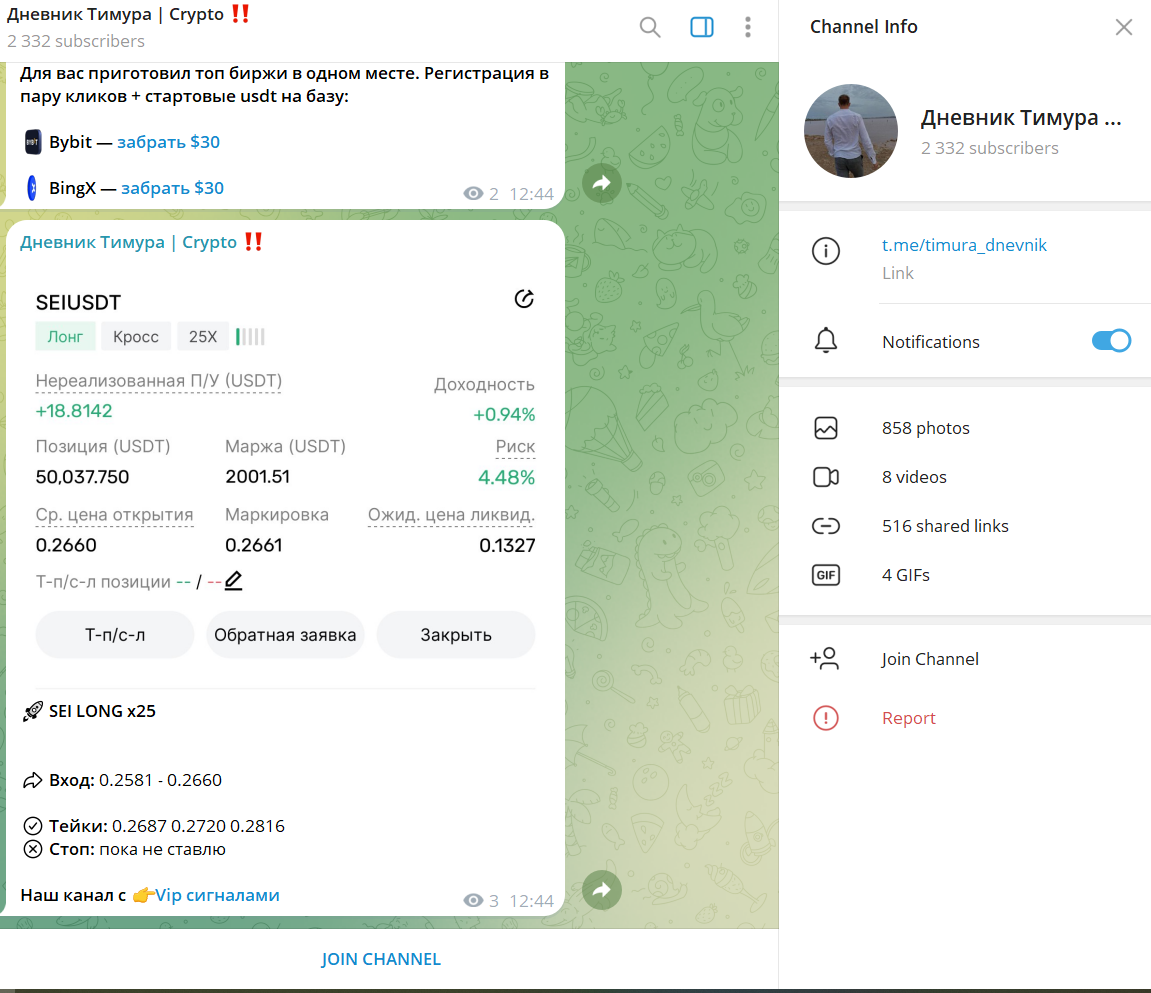Open the t.me/timura_dnevnik link
The image size is (1151, 993).
964,245
